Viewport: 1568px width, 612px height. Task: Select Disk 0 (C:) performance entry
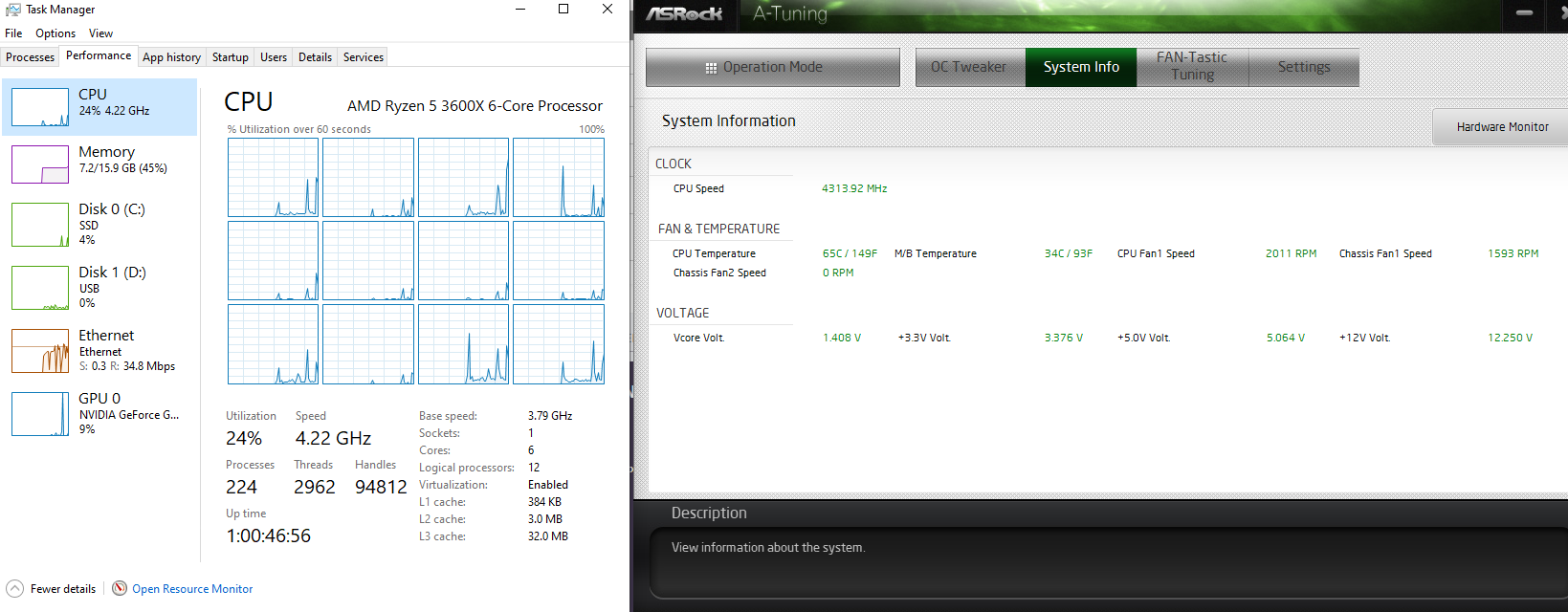[99, 224]
